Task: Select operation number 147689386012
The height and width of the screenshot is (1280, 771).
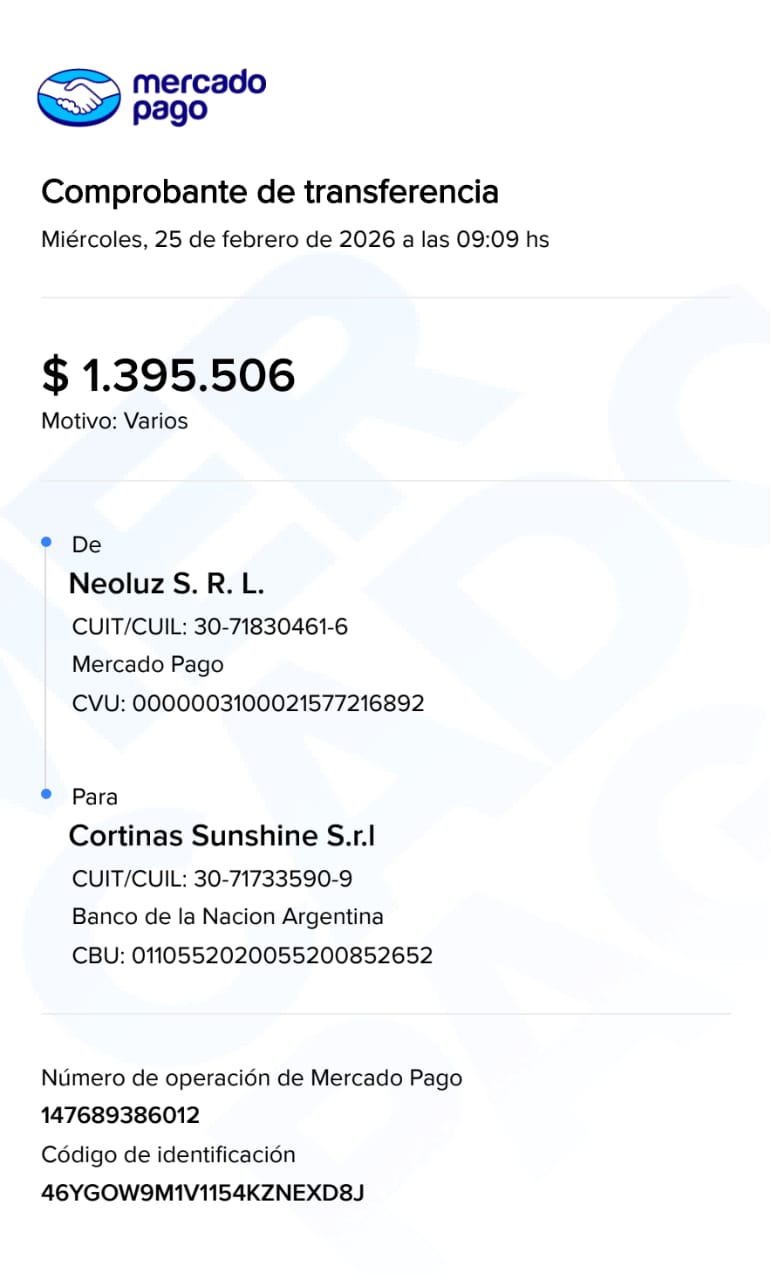Action: coord(120,1116)
